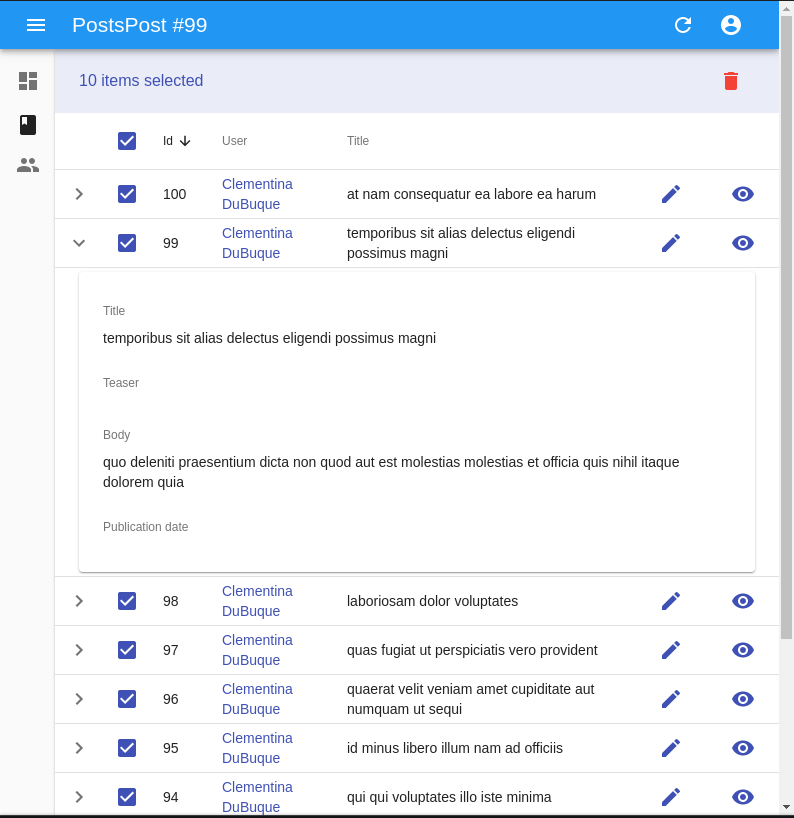Viewport: 794px width, 818px height.
Task: Open Clementina DuBuque's profile from post 99
Action: click(257, 243)
